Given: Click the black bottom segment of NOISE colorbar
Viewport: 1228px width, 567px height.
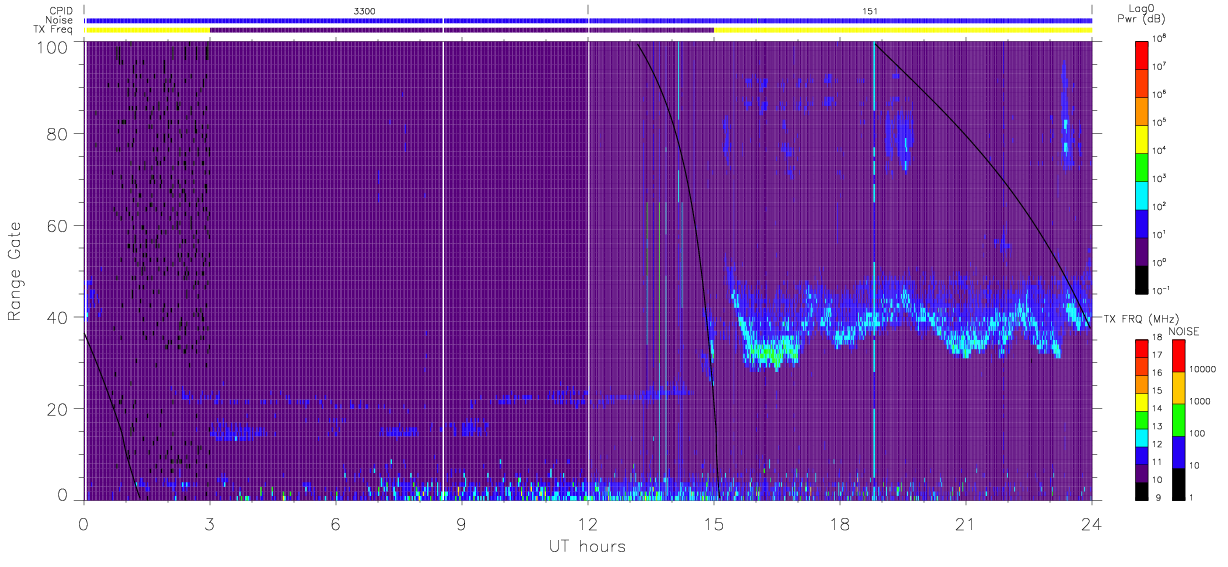Looking at the screenshot, I should click(x=1178, y=484).
